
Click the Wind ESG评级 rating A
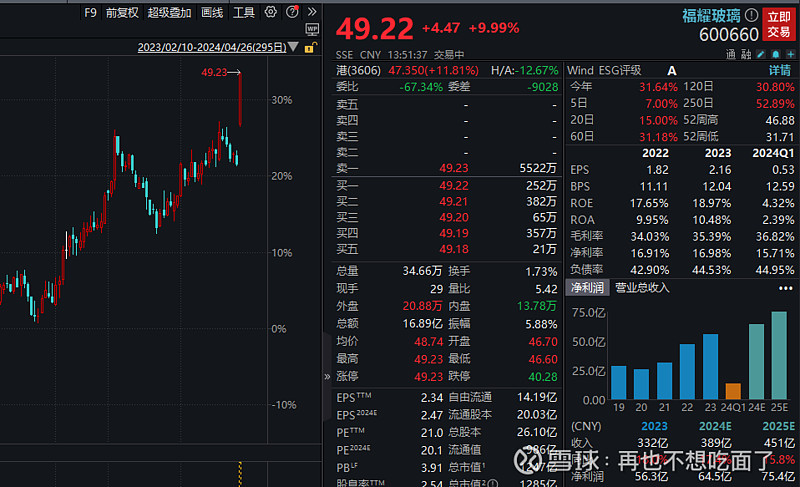[672, 70]
